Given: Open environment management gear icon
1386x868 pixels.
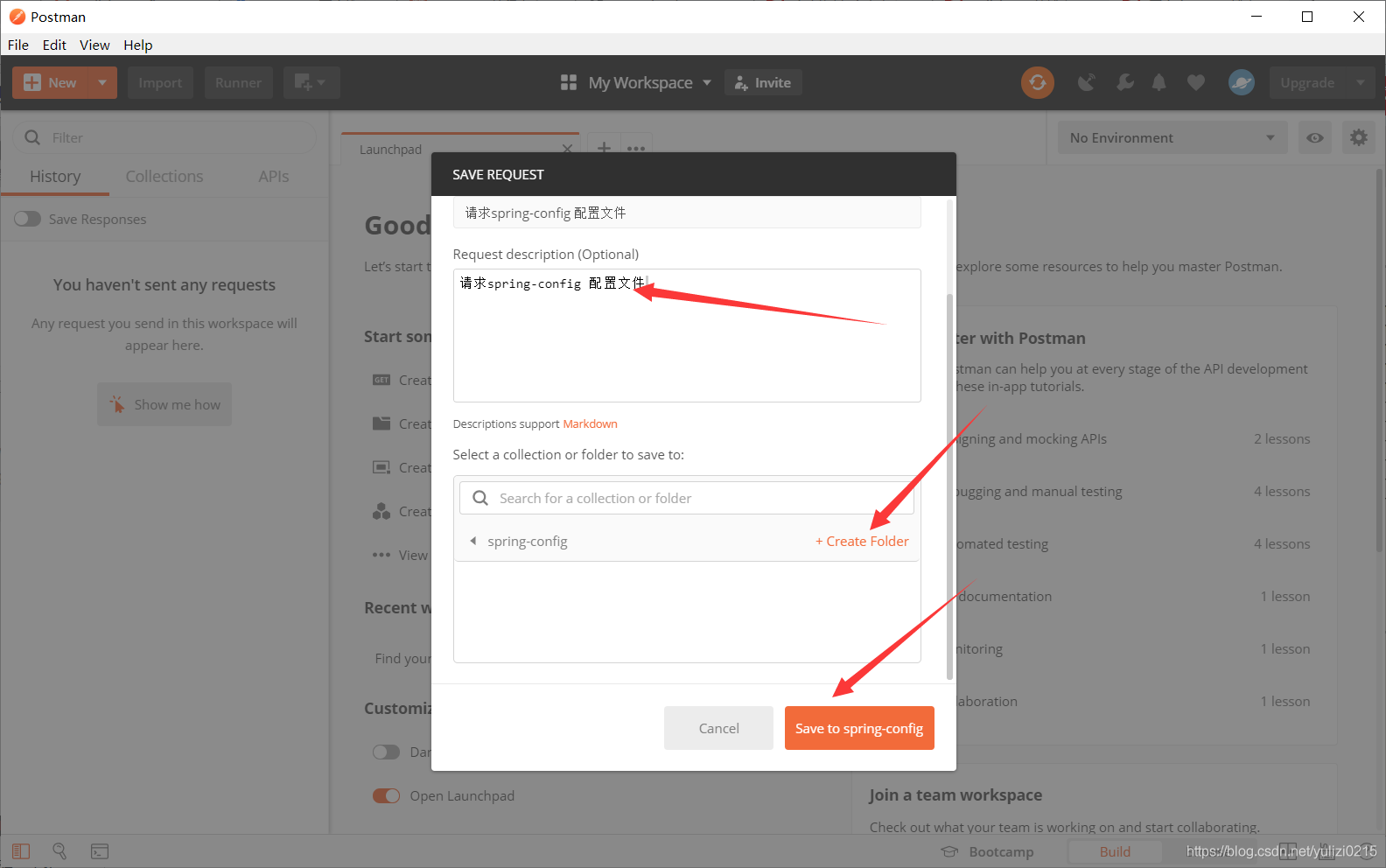Looking at the screenshot, I should (1358, 137).
